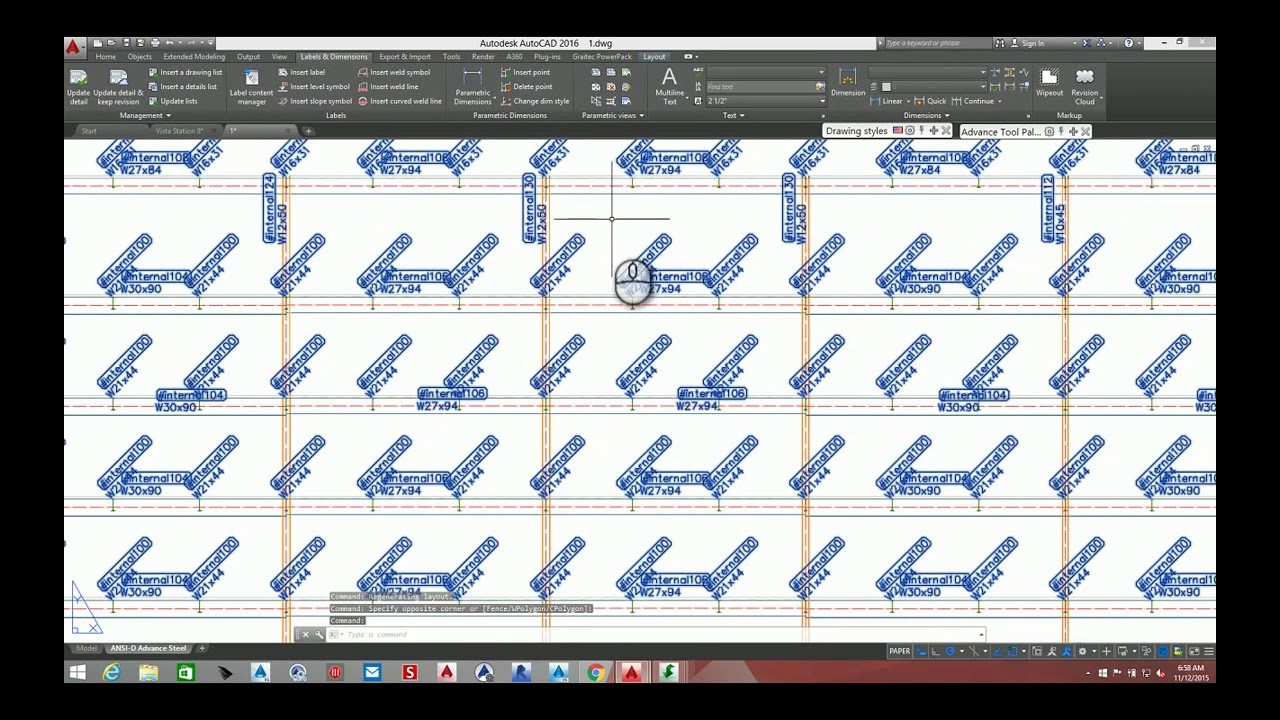Open the Graitec PowerPack ribbon tab
The width and height of the screenshot is (1280, 720).
tap(602, 57)
